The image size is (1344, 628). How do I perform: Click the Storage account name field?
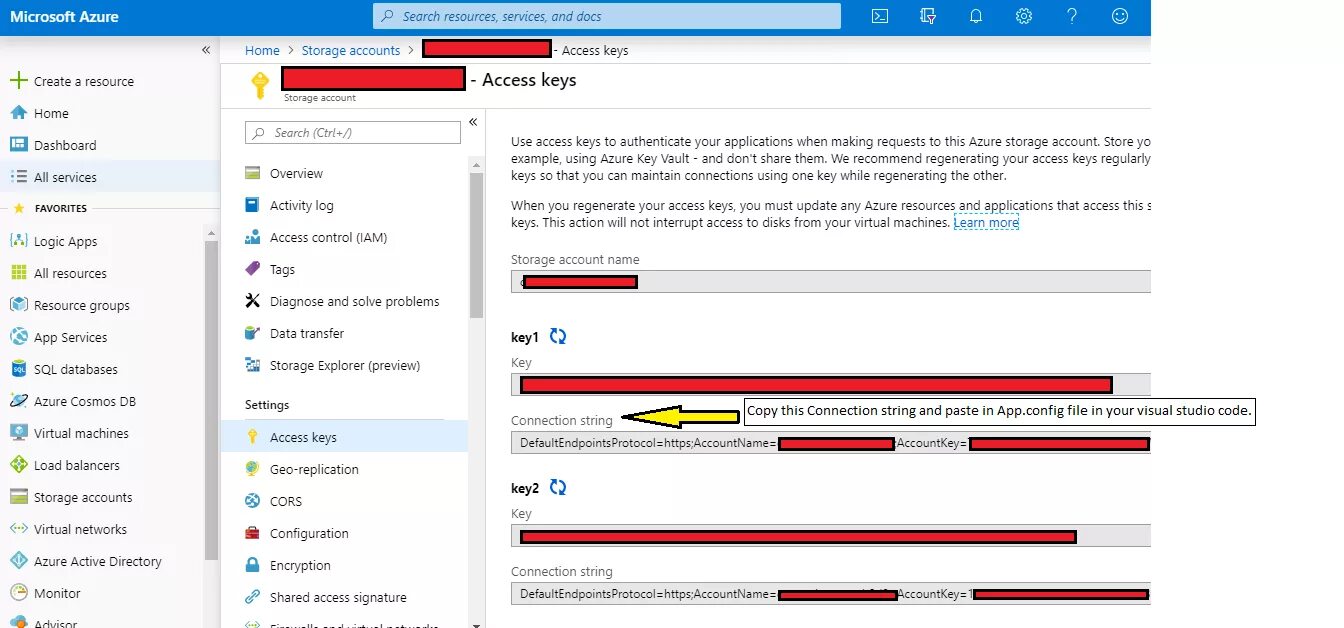[831, 282]
